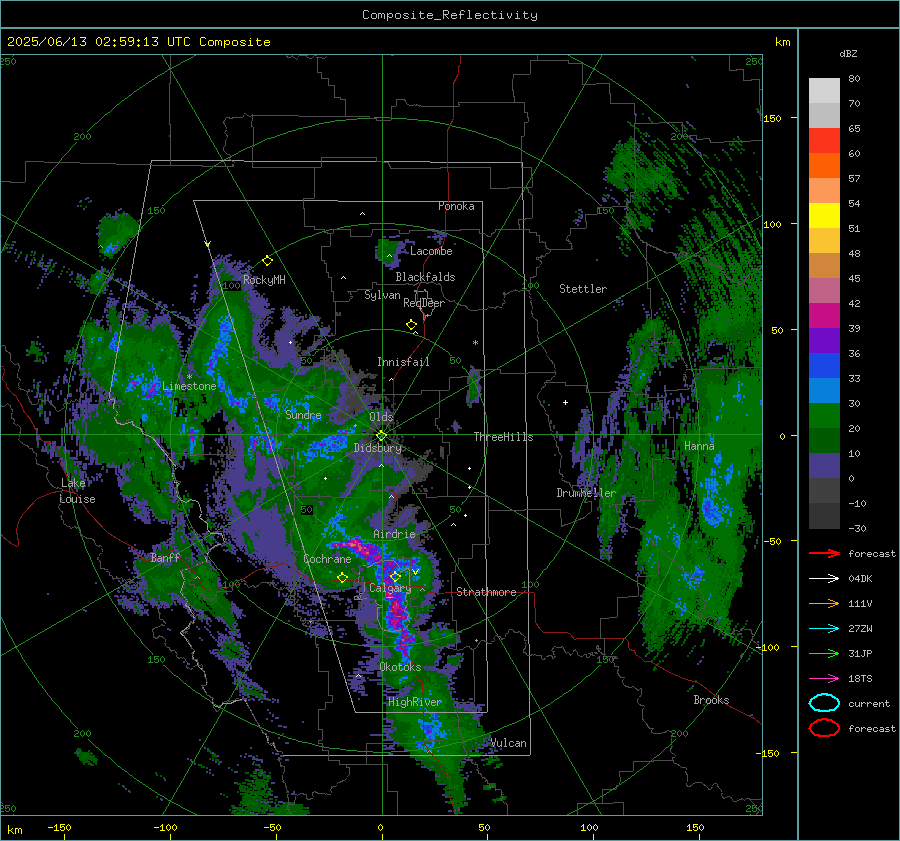The image size is (900, 841).
Task: Click the cyan current ellipse in legend
Action: 824,703
